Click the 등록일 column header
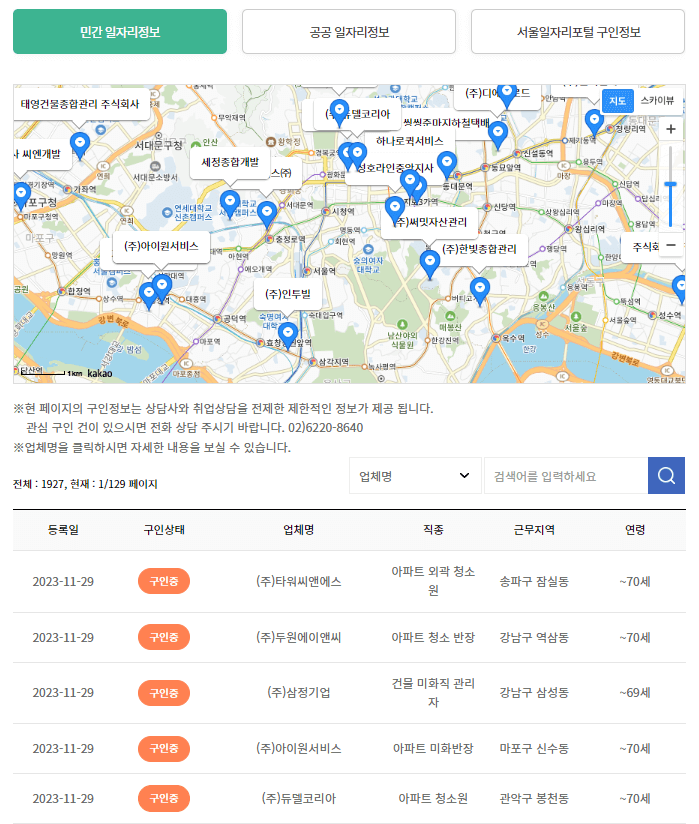The height and width of the screenshot is (824, 699). point(63,530)
